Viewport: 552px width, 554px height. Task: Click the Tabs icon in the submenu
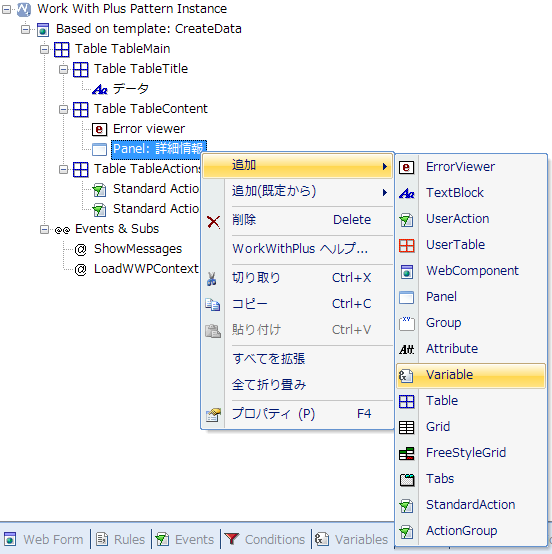pyautogui.click(x=407, y=479)
